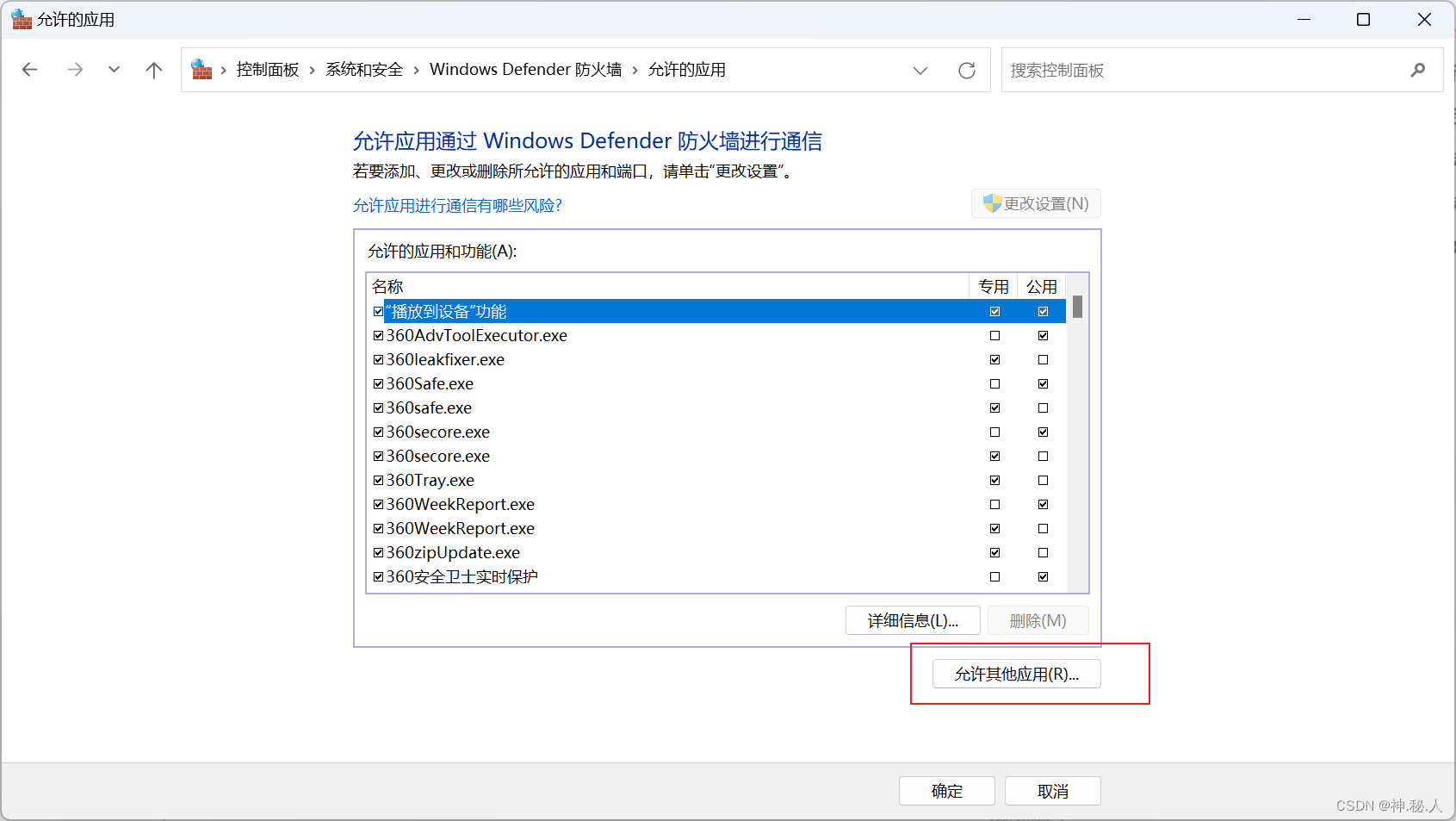Toggle 公用 checkbox for "播放到设备"功能
Screen dimensions: 1456x821
coord(1044,312)
